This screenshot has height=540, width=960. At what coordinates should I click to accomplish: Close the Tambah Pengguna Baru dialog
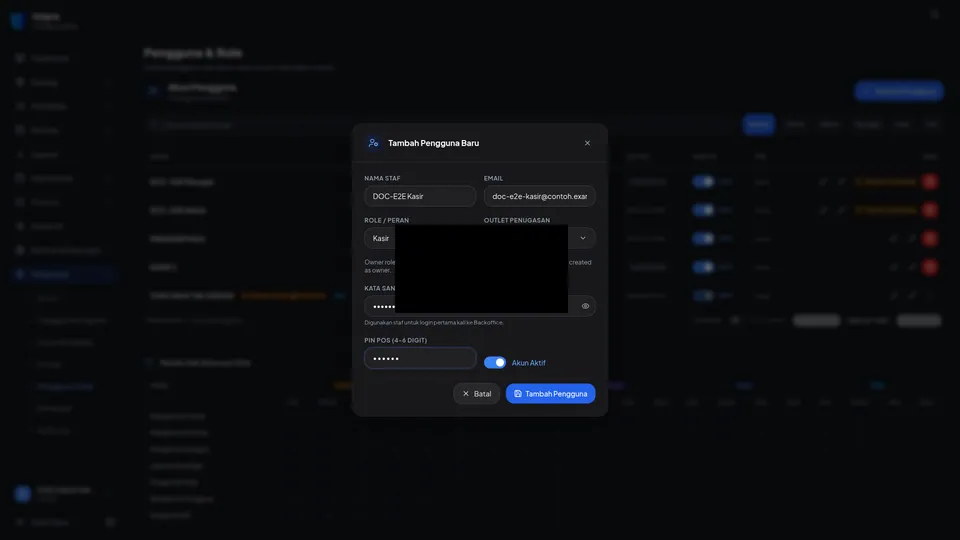(x=587, y=143)
